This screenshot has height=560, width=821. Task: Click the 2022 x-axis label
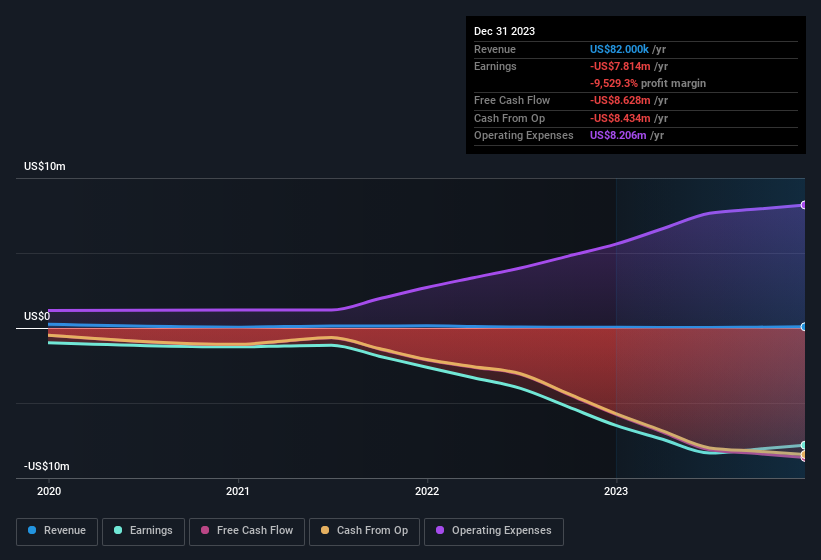427,491
